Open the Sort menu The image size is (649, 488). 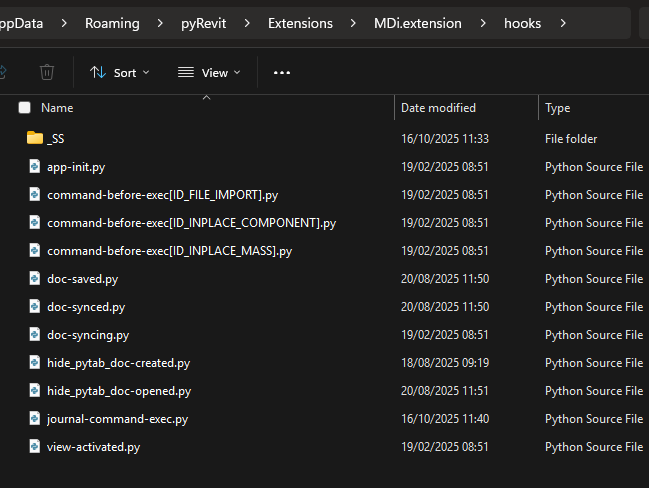coord(119,73)
